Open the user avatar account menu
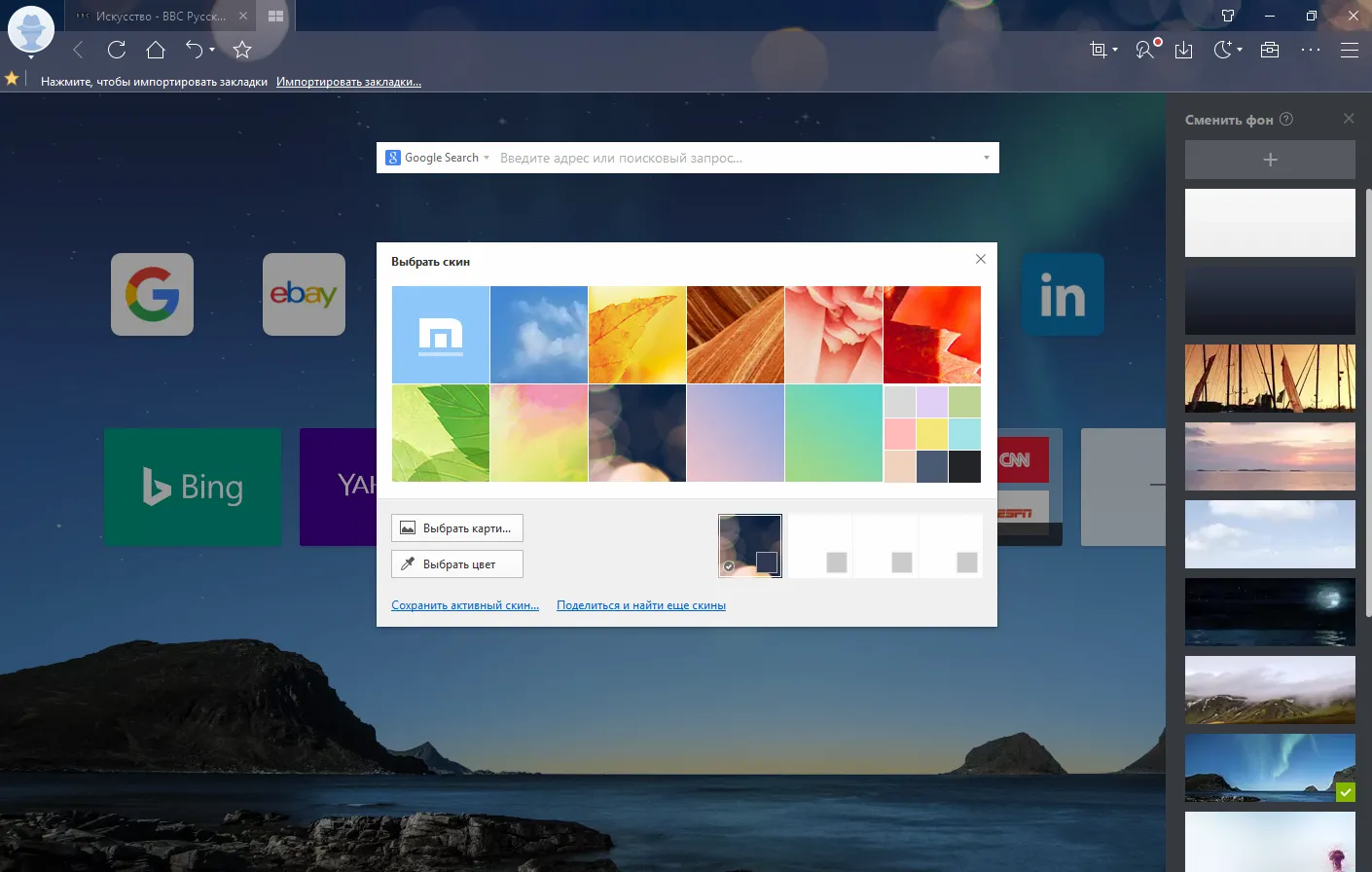Image resolution: width=1372 pixels, height=872 pixels. point(31,30)
